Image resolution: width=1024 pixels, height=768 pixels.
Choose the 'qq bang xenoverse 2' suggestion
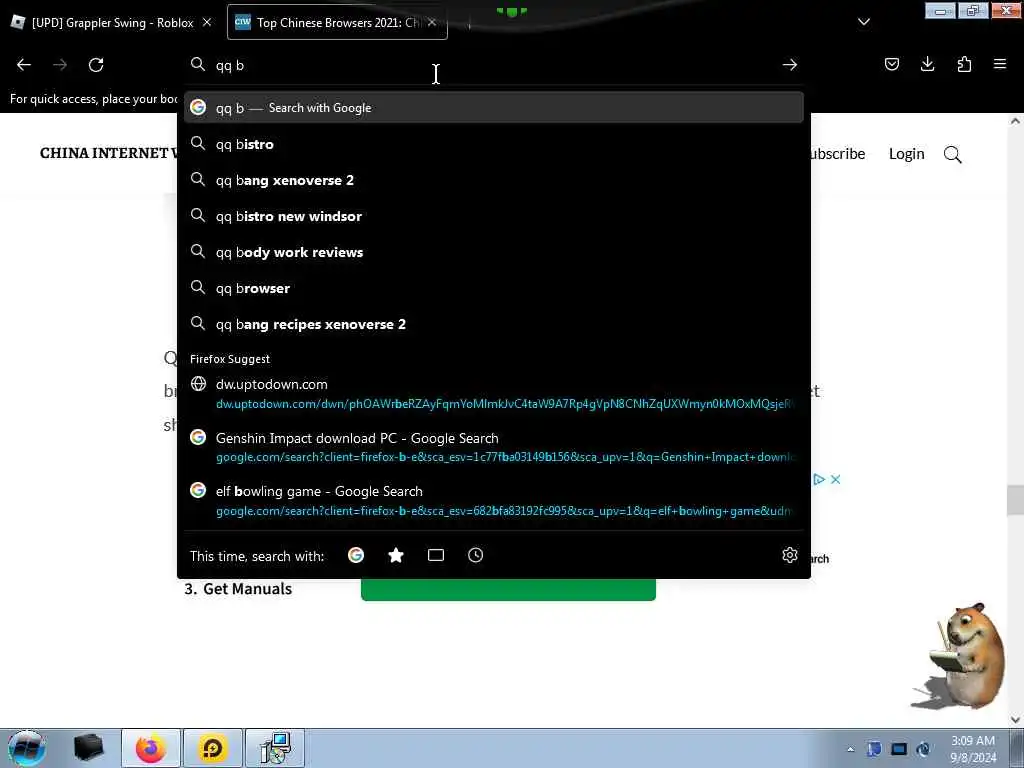[494, 180]
